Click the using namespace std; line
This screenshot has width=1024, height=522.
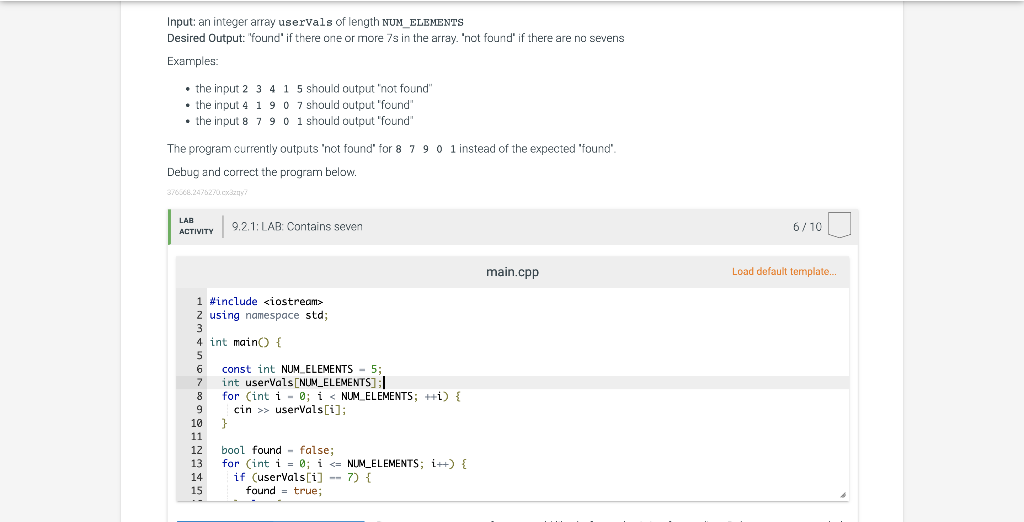tap(268, 315)
